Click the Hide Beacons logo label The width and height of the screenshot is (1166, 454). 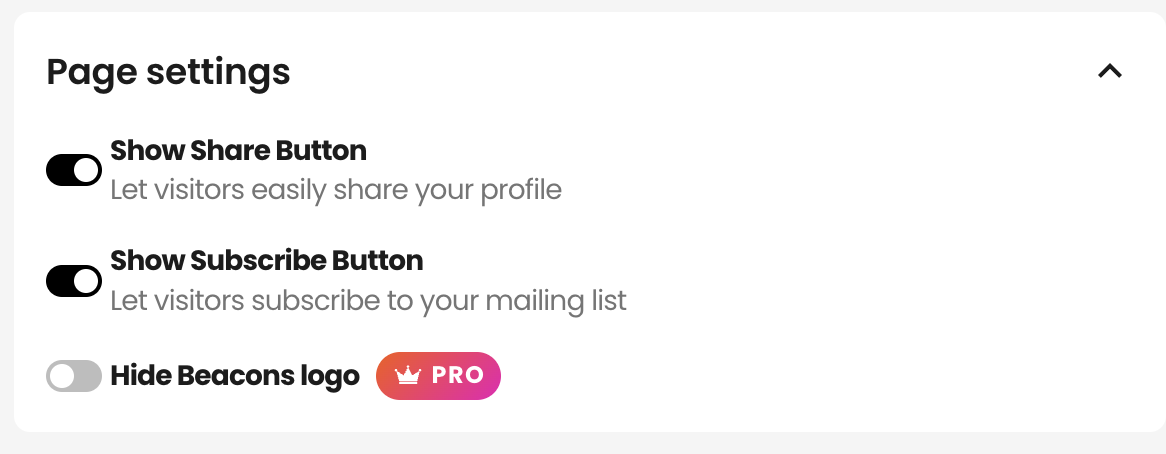pyautogui.click(x=235, y=376)
